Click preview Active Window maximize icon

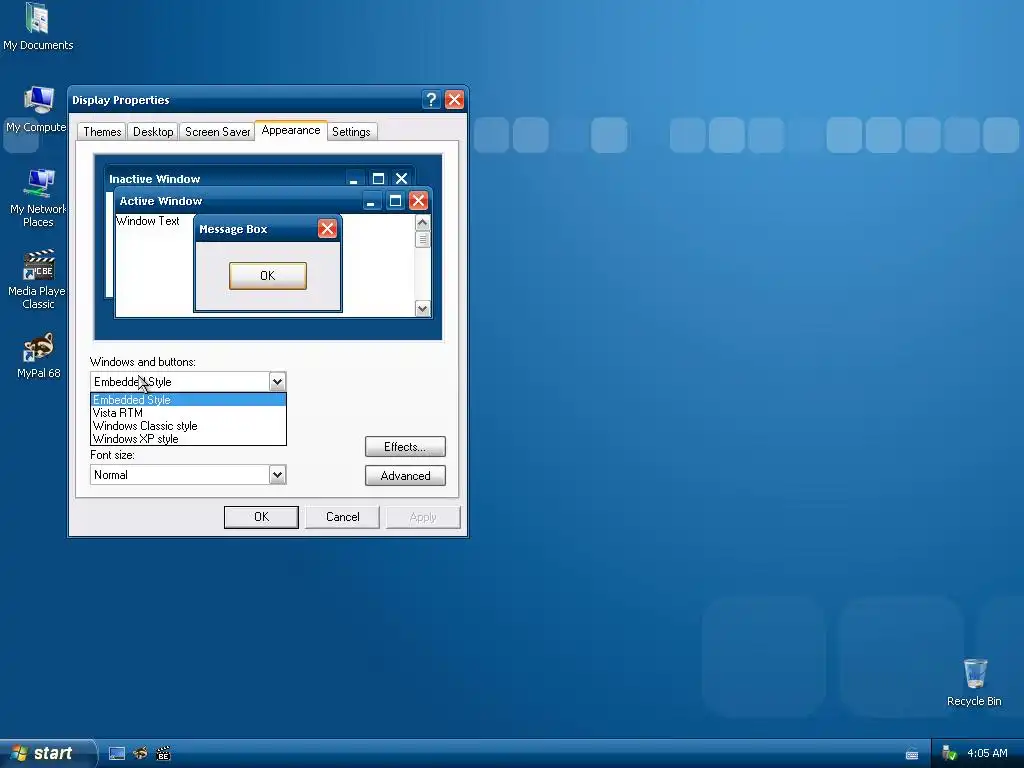click(395, 200)
